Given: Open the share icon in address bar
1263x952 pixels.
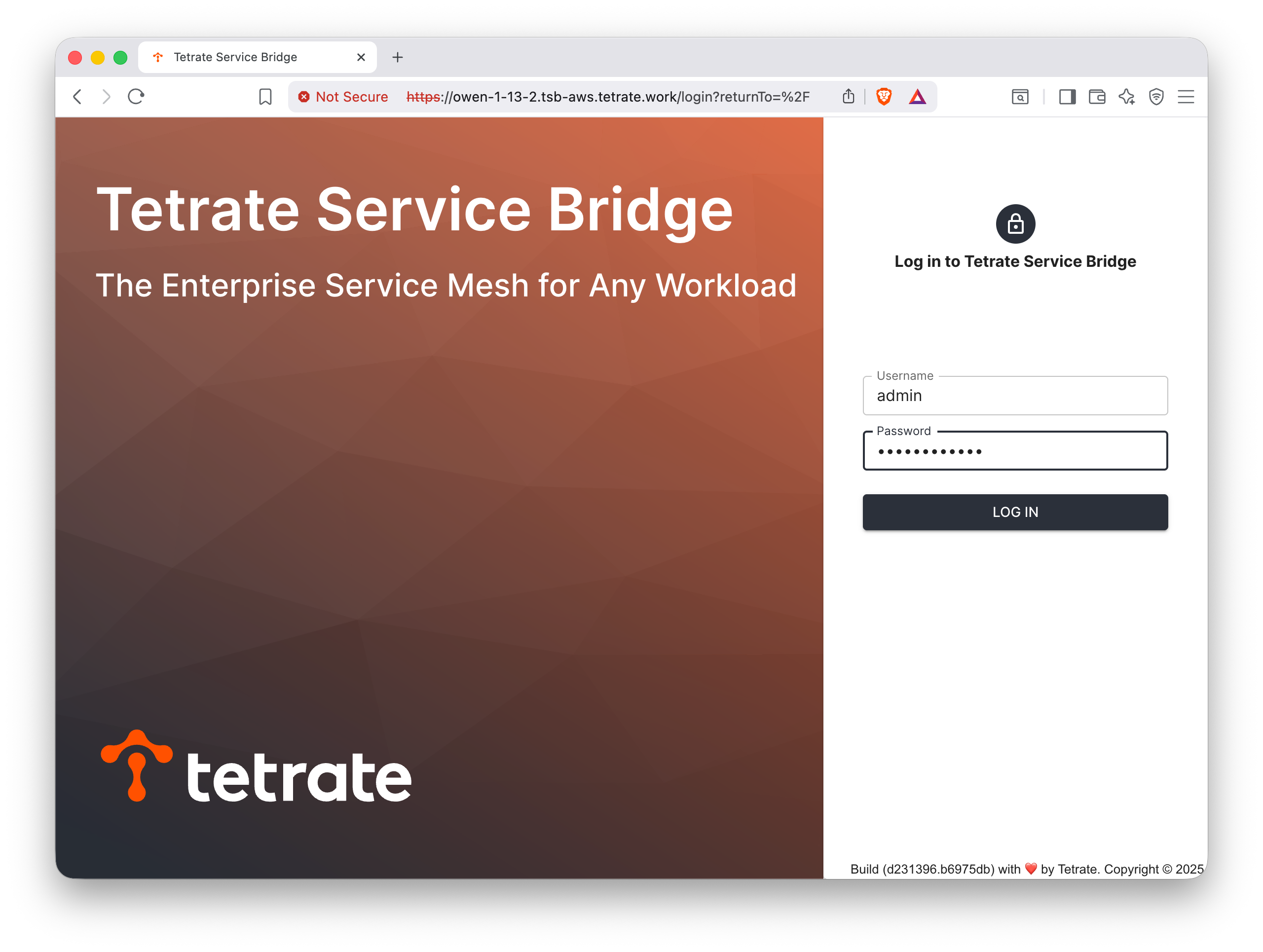Looking at the screenshot, I should (849, 97).
